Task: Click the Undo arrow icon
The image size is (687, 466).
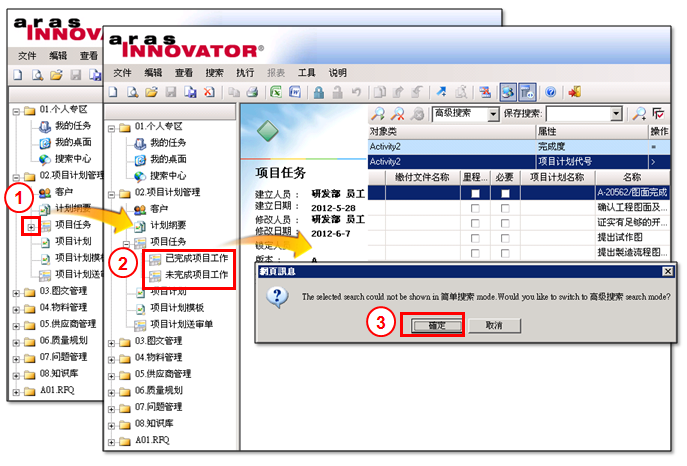Action: (356, 92)
